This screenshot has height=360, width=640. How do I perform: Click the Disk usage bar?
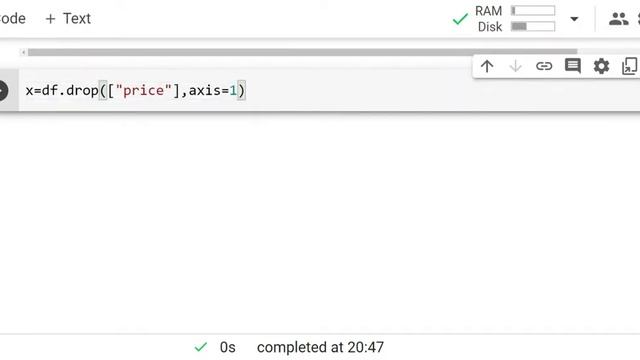[533, 27]
